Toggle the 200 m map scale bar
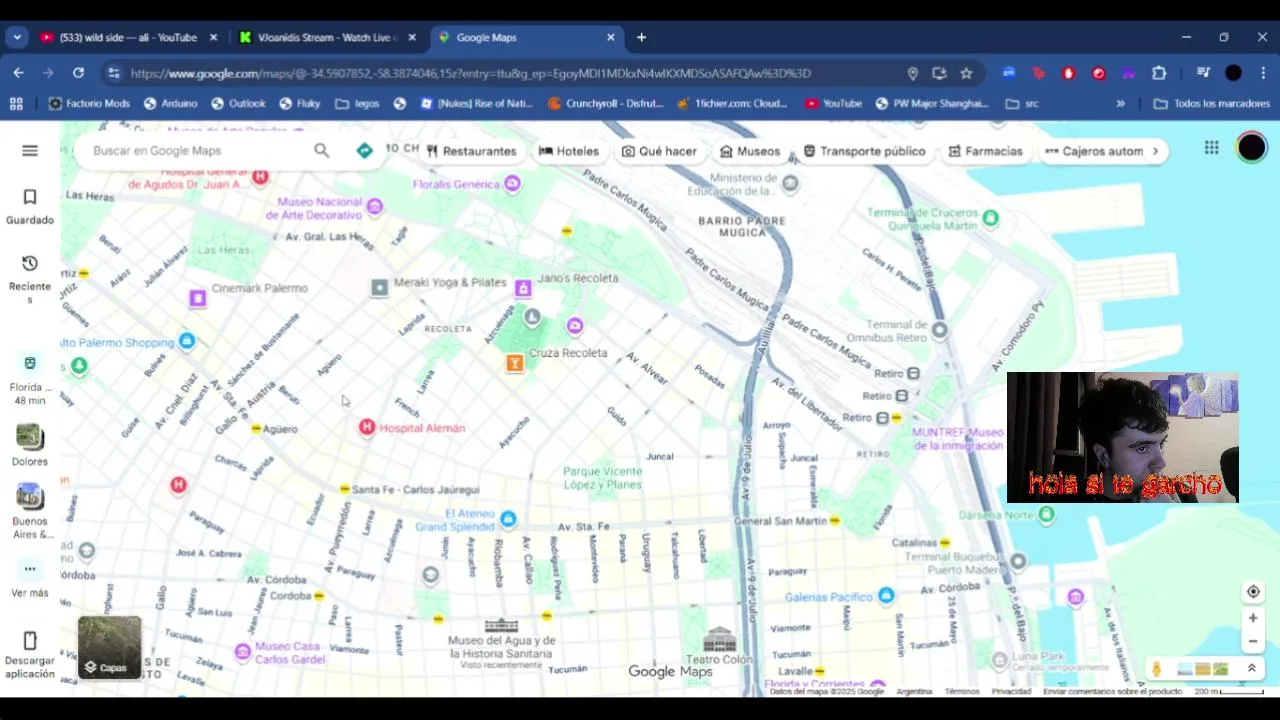Image resolution: width=1280 pixels, height=720 pixels. [1229, 691]
